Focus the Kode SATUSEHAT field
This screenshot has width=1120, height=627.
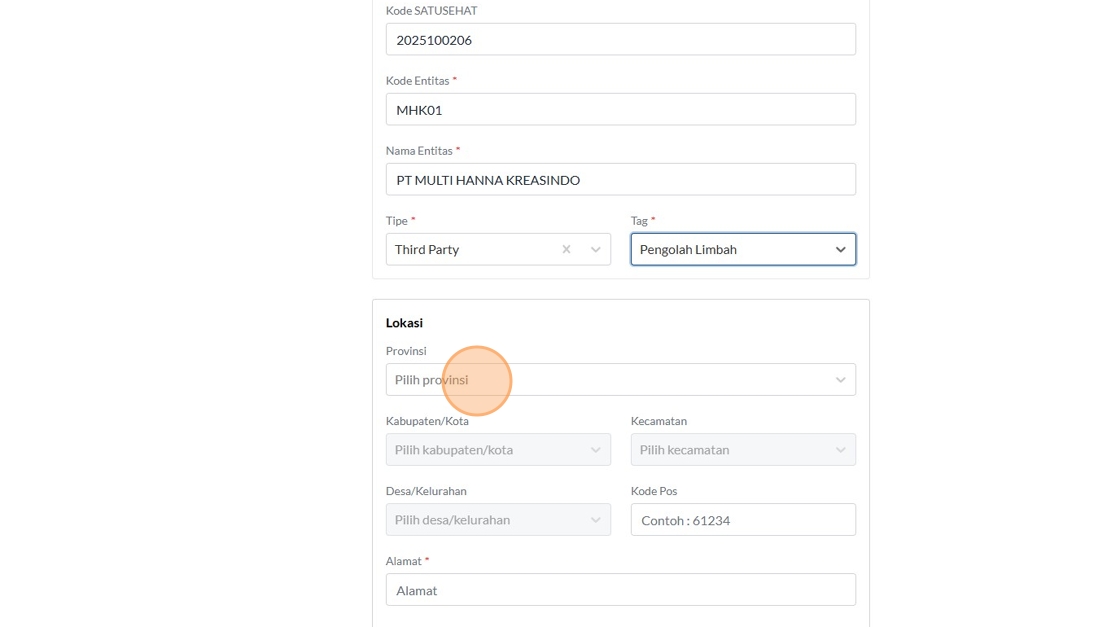click(x=620, y=40)
